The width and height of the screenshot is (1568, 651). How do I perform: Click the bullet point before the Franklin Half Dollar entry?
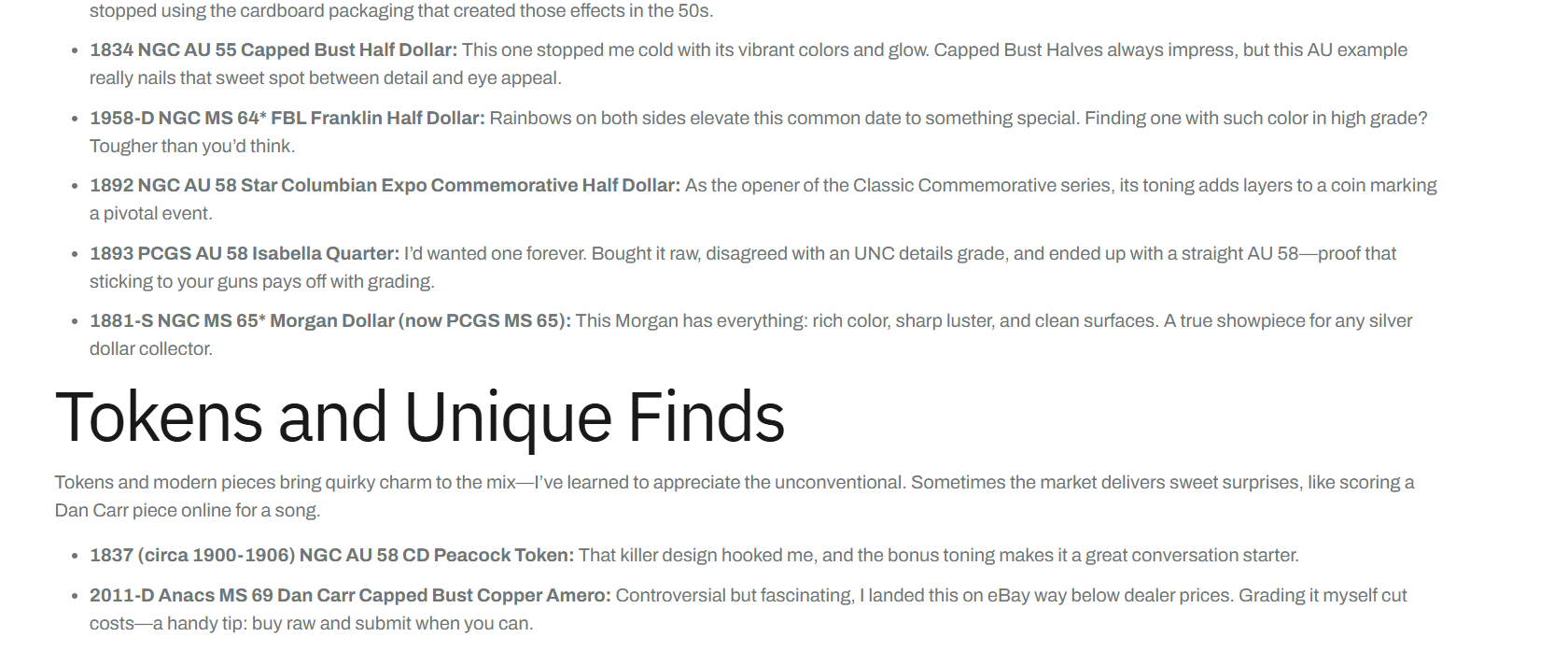click(x=75, y=119)
